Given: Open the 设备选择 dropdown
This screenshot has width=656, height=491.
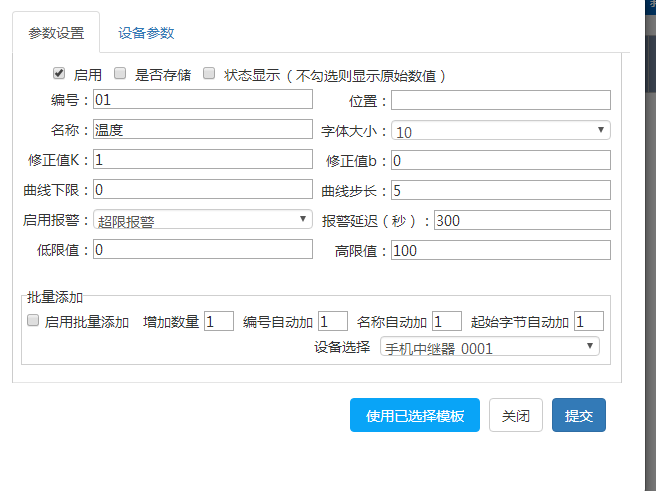Looking at the screenshot, I should coord(490,346).
